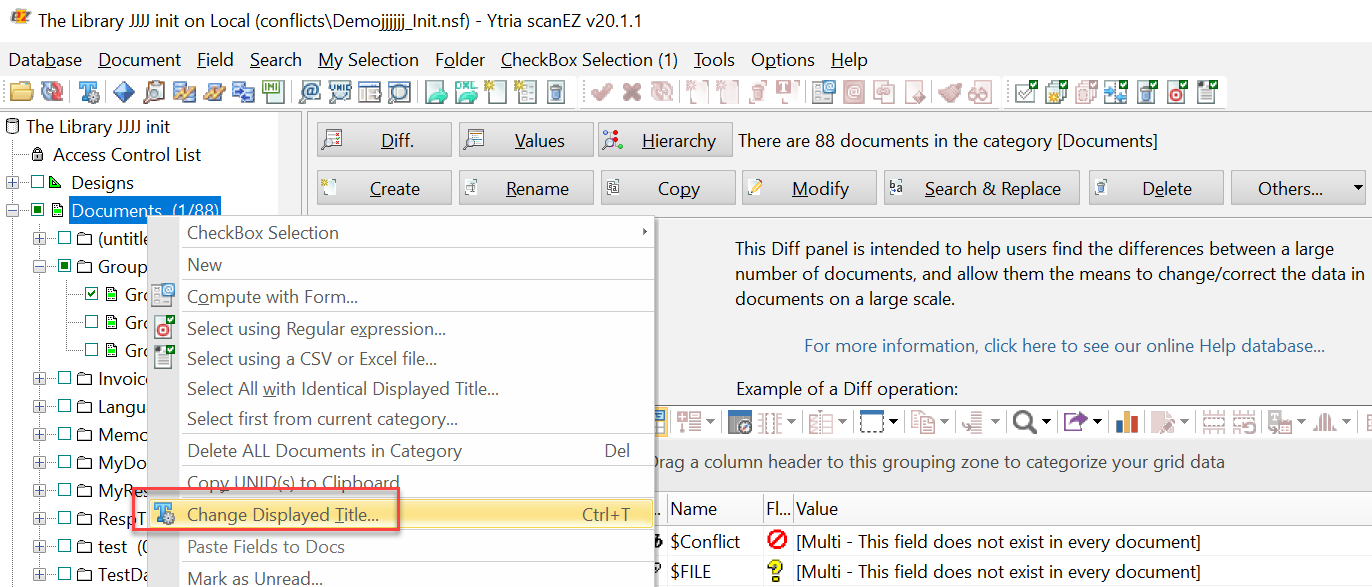1372x587 pixels.
Task: Open the Others... dropdown button
Action: click(1298, 188)
